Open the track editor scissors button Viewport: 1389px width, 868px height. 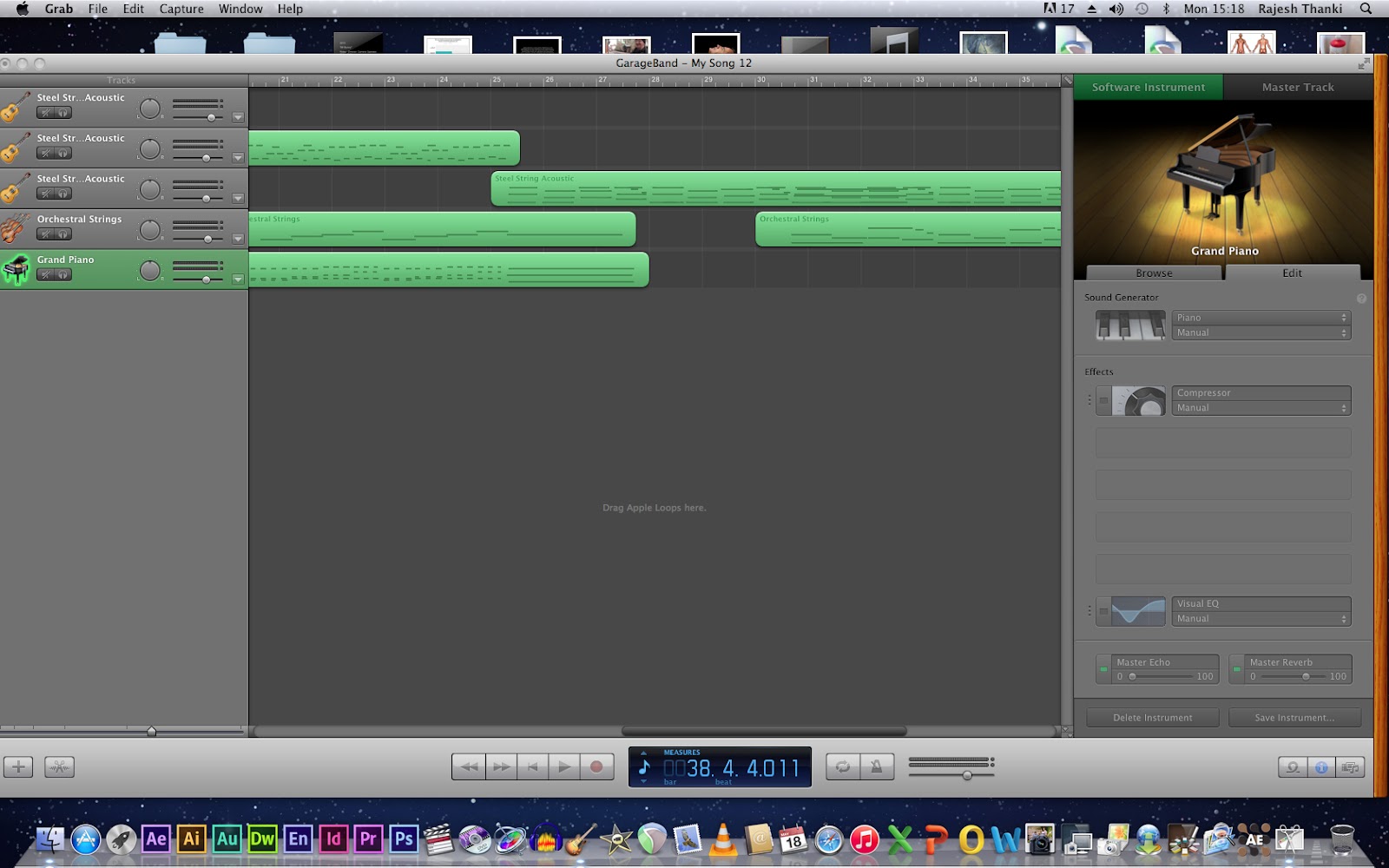click(x=59, y=766)
